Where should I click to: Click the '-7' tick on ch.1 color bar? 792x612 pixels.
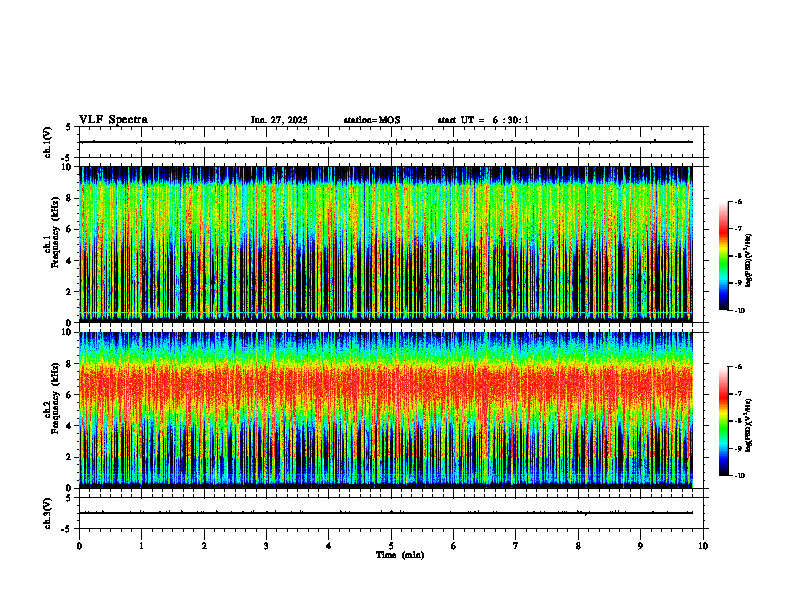[x=738, y=229]
